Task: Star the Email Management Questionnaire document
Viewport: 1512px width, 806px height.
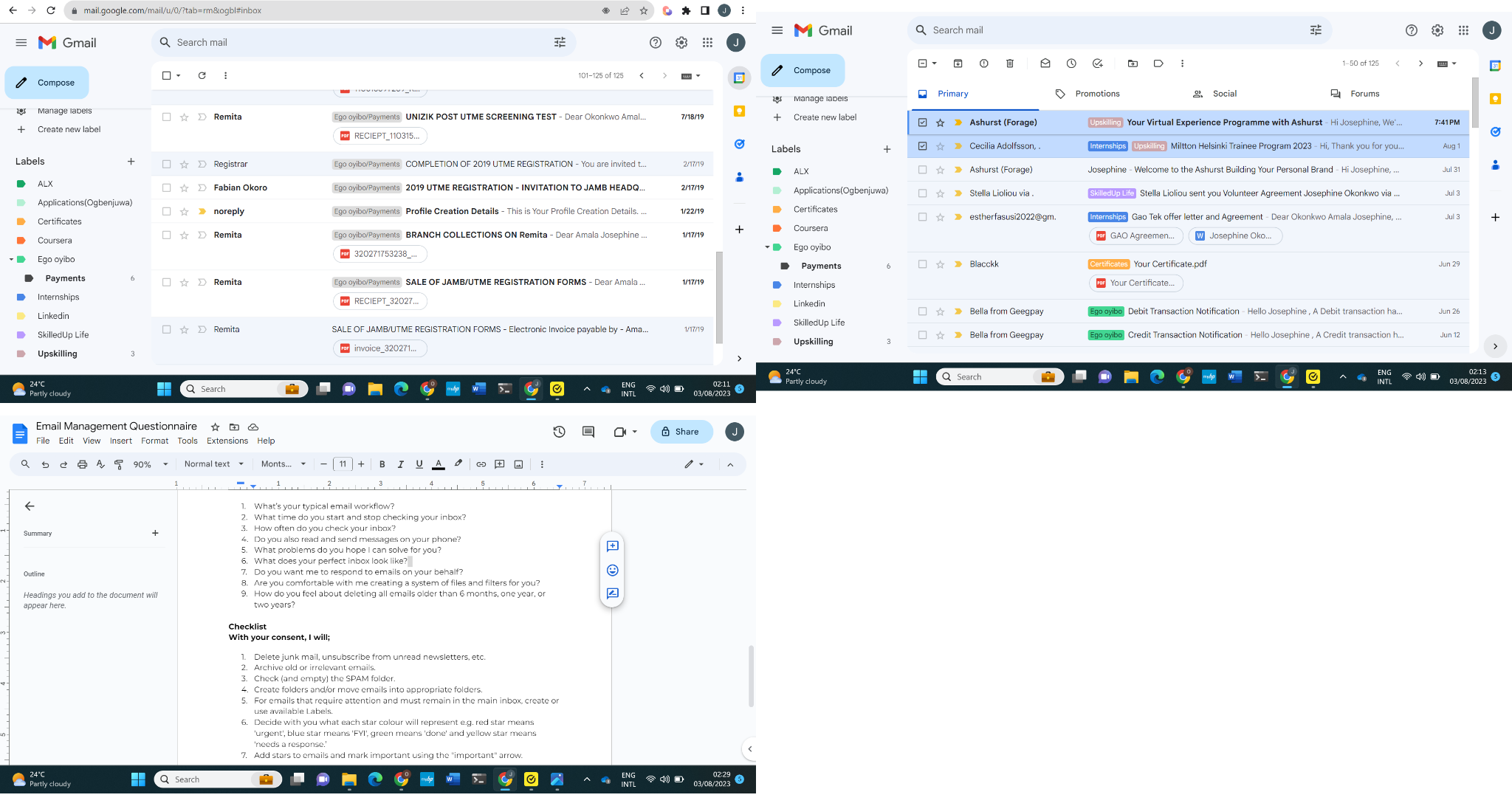Action: tap(215, 427)
